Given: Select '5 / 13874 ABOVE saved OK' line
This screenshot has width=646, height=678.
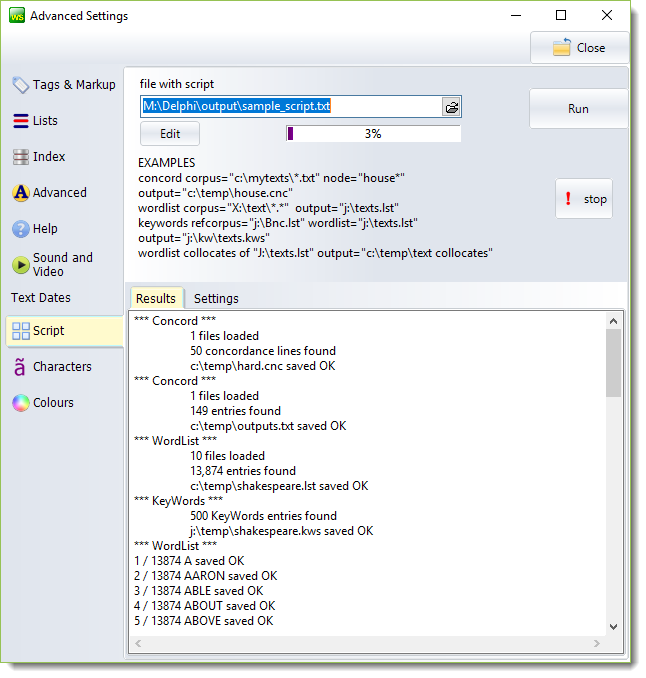Looking at the screenshot, I should point(204,621).
